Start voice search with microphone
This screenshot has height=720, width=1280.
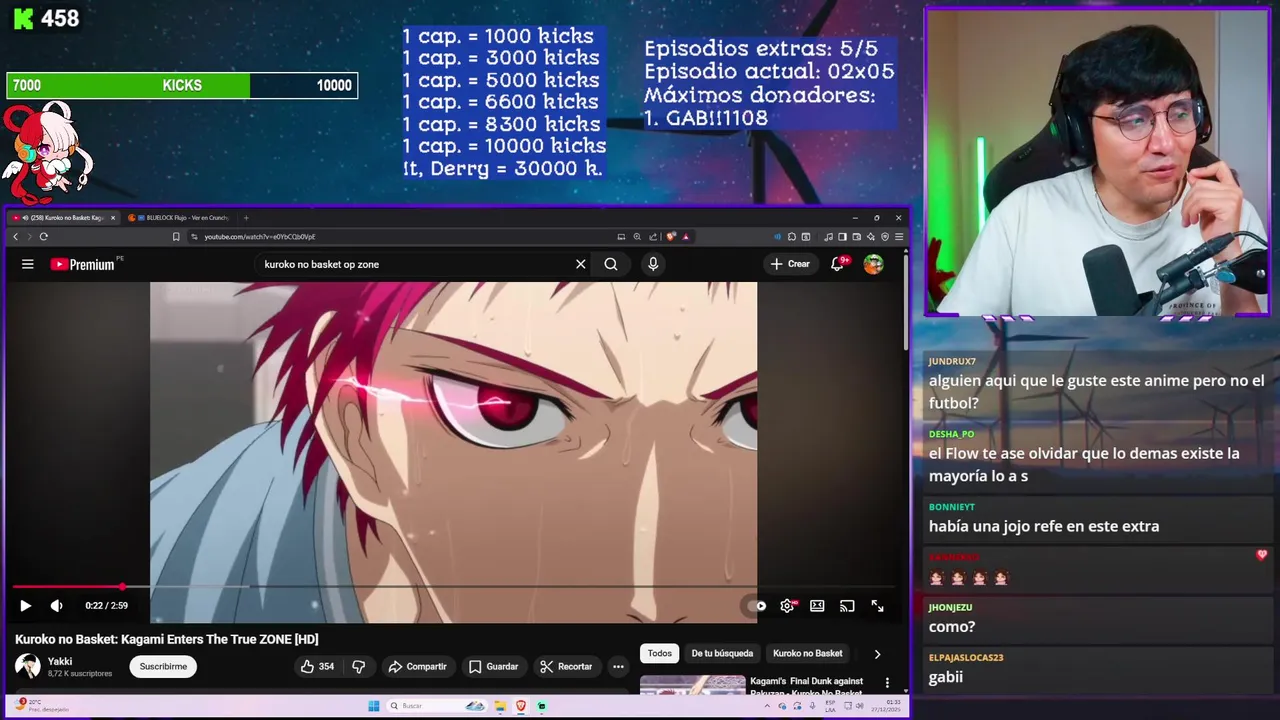653,264
